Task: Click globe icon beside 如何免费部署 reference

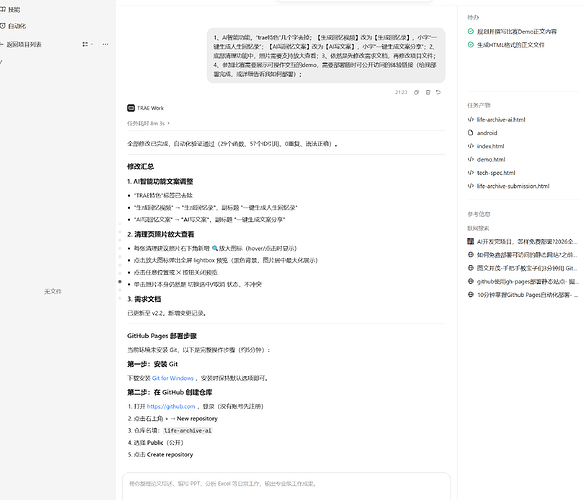Action: pyautogui.click(x=471, y=255)
